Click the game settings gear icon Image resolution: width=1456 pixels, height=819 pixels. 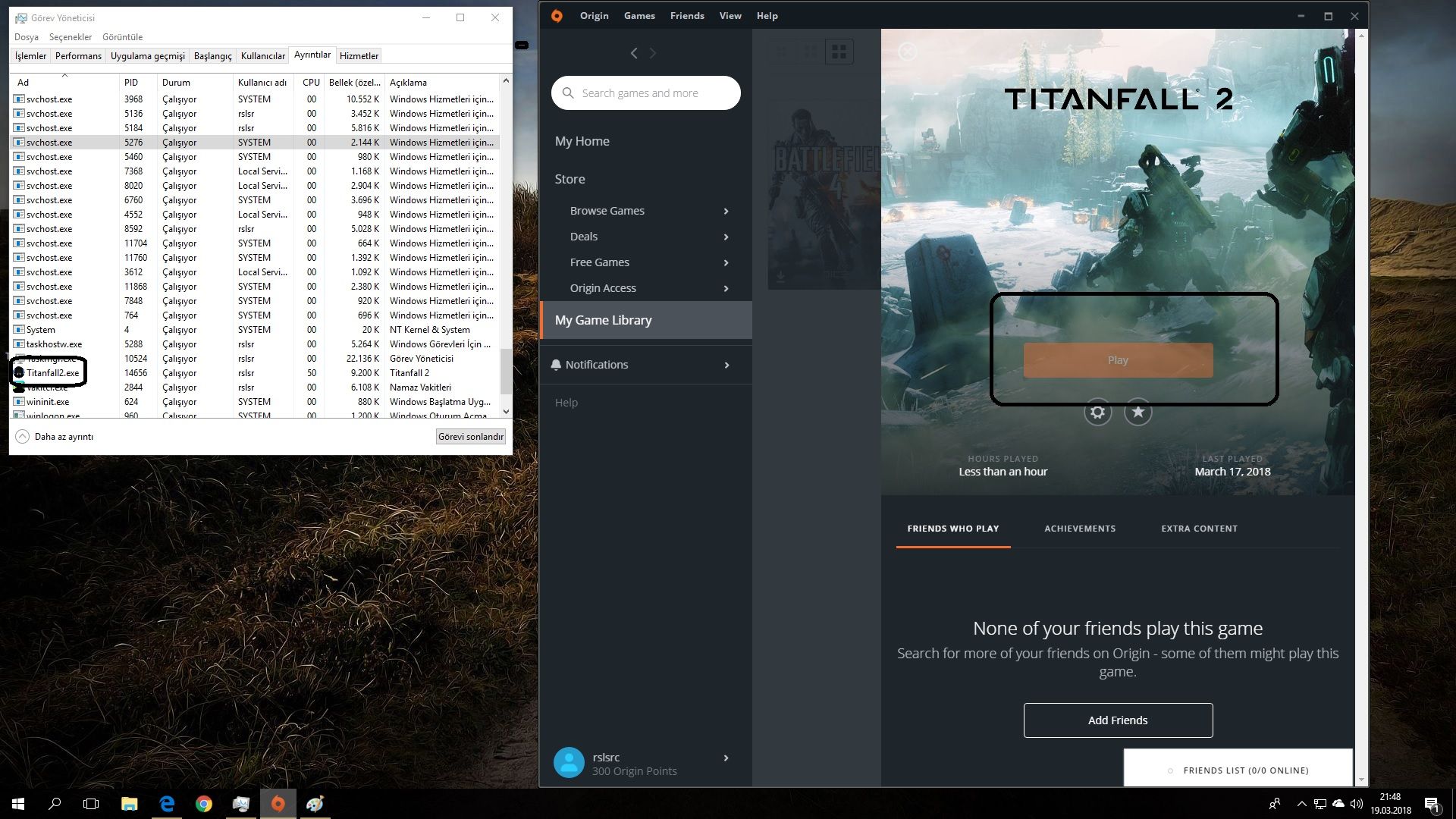click(x=1097, y=412)
